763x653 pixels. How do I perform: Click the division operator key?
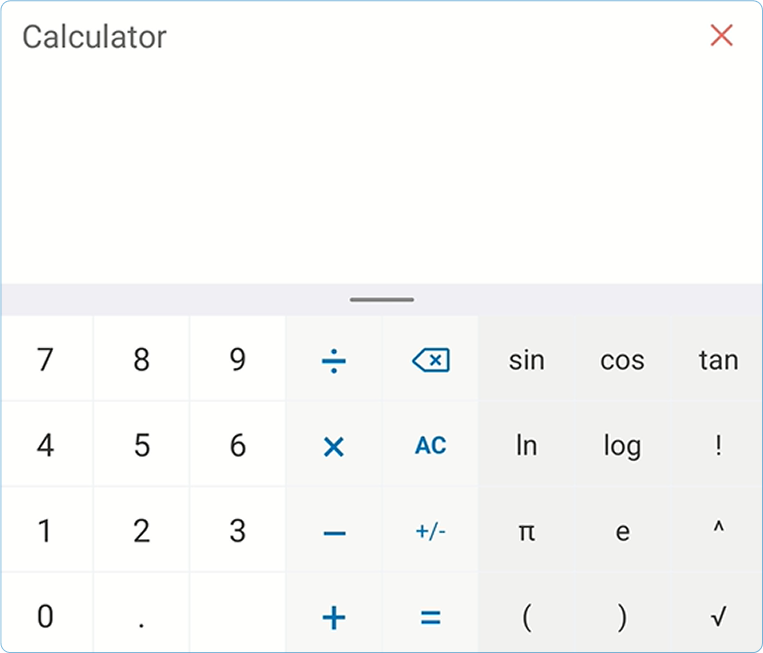click(334, 360)
